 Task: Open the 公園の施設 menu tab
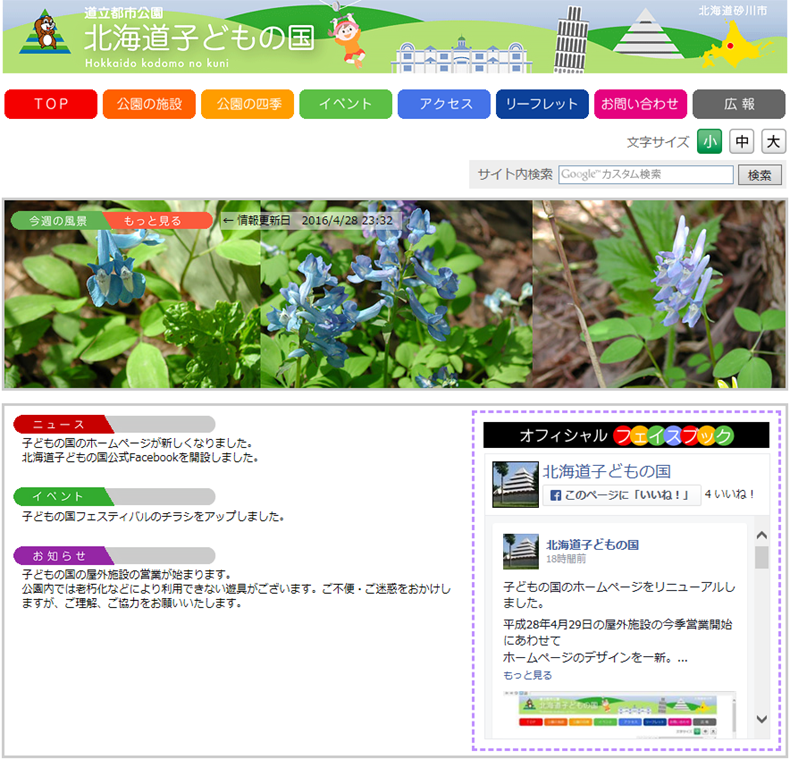149,104
